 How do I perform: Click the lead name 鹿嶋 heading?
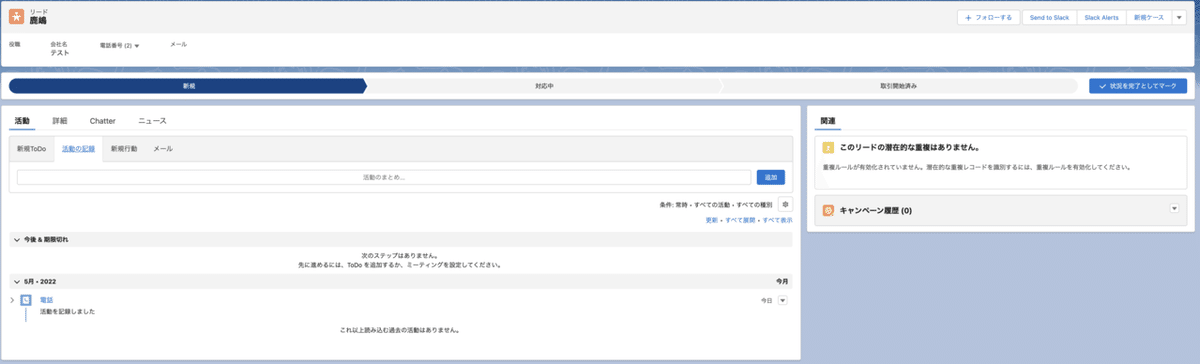[38, 21]
